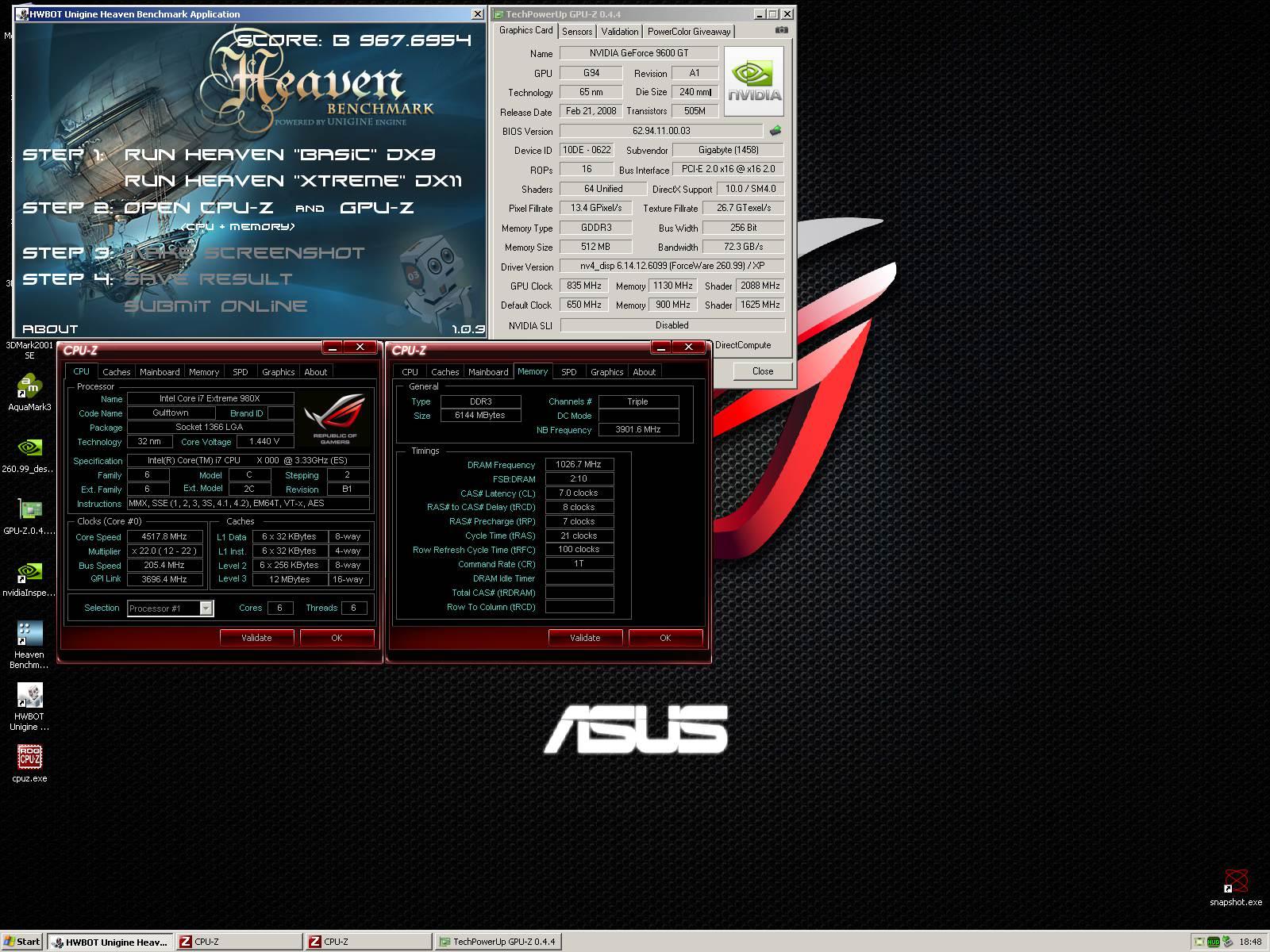Click the Driver Version field in GPU-Z
The image size is (1270, 952).
[x=672, y=267]
